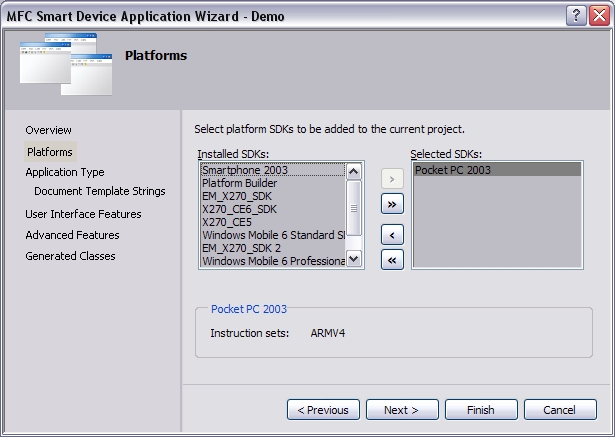Click the Previous button

point(323,410)
